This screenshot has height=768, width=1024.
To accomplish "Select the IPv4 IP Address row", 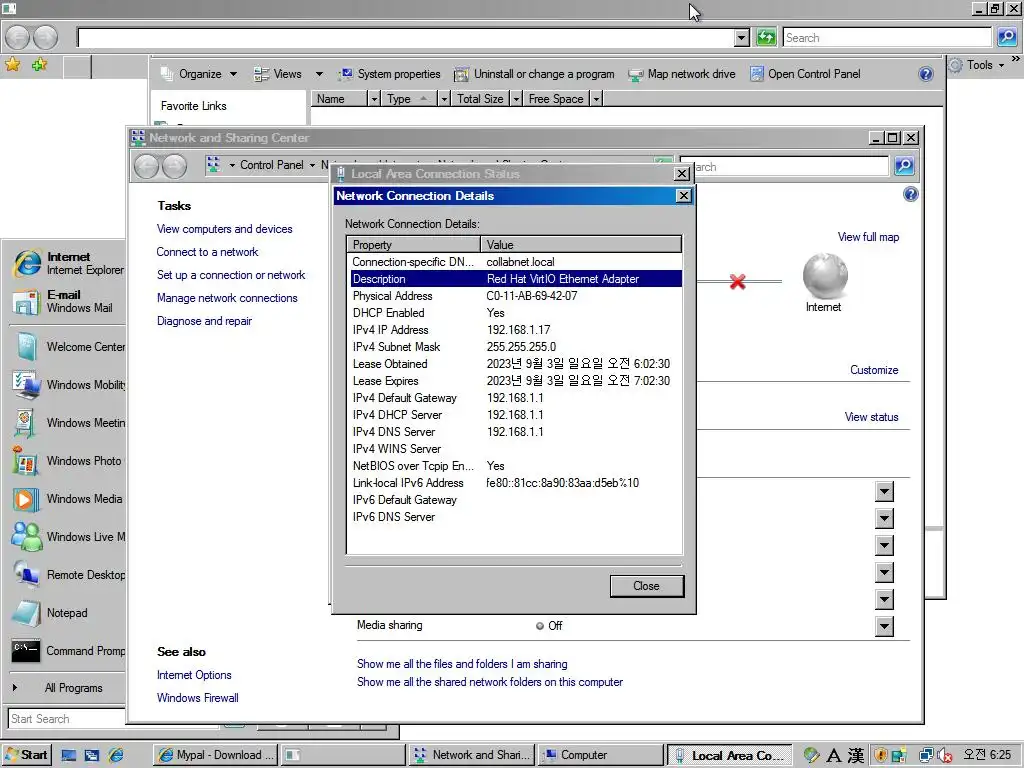I will [516, 330].
